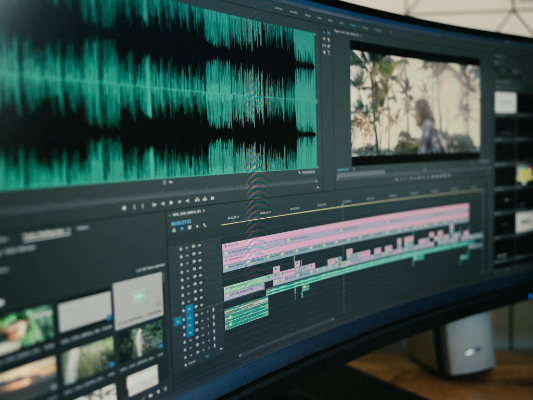Step back one frame in Source monitor
This screenshot has height=400, width=533.
coord(163,204)
